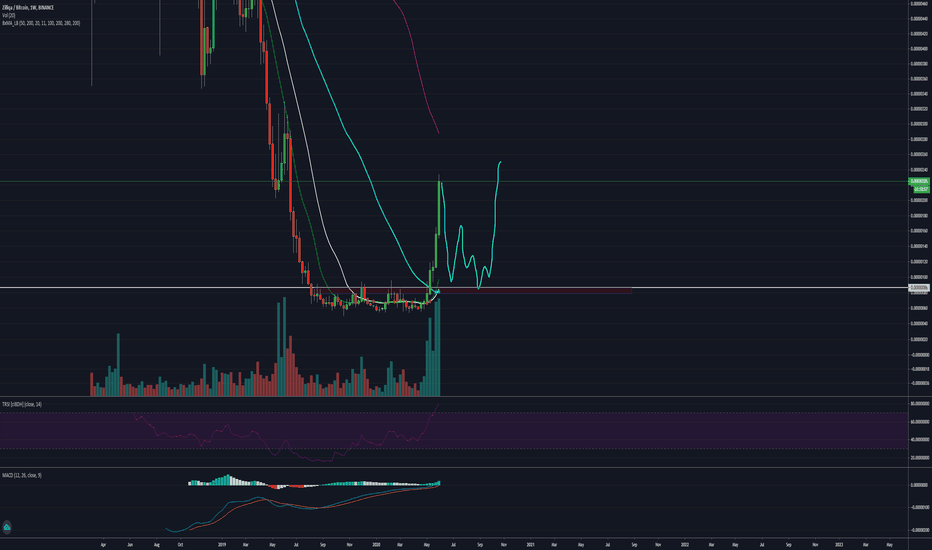Click the green current price label
932x550 pixels.
click(920, 181)
